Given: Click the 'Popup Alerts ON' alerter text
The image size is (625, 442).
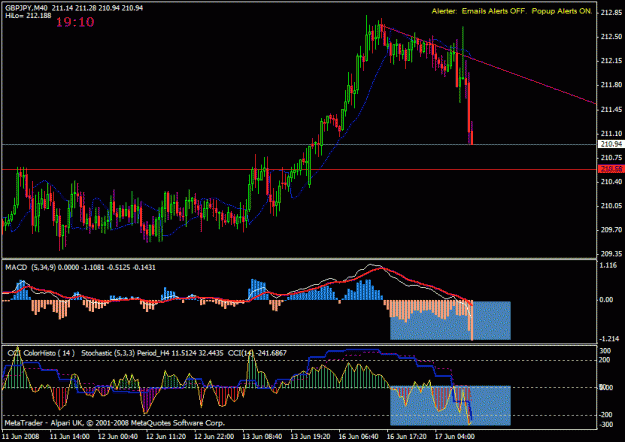Looking at the screenshot, I should 562,11.
